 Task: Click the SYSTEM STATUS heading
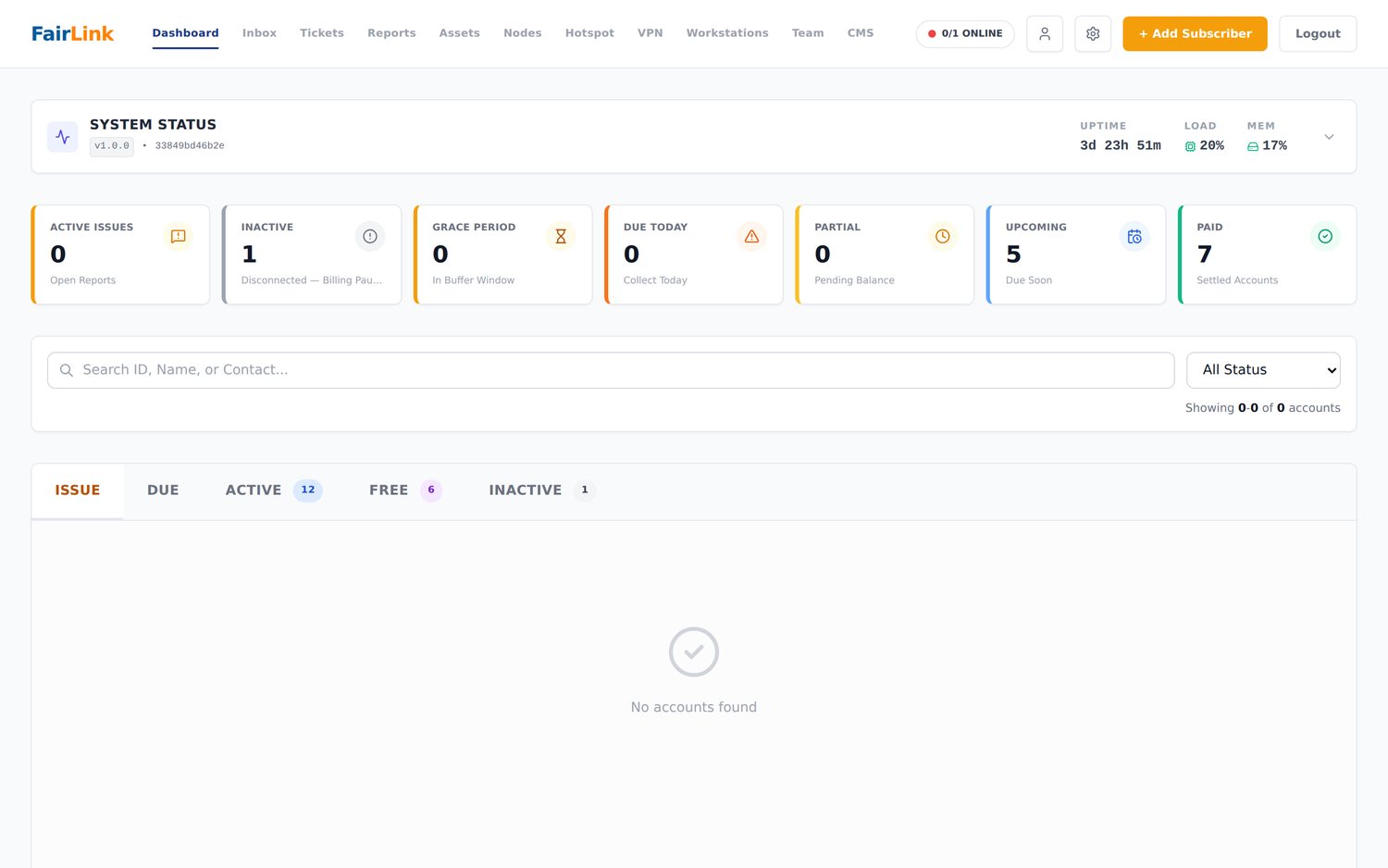tap(153, 125)
